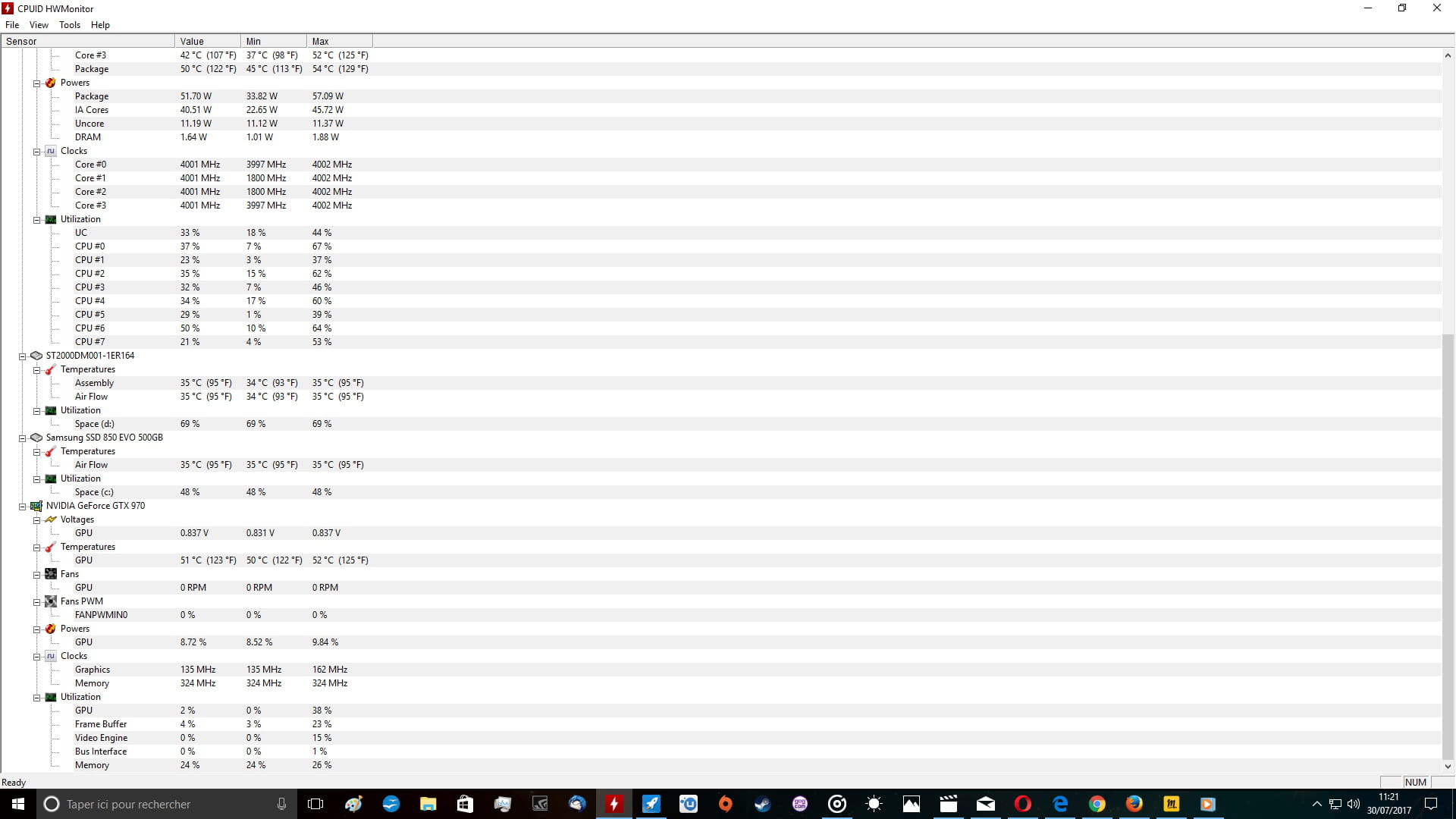The height and width of the screenshot is (819, 1456).
Task: Click the NVIDIA GeForce GTX 970 graphics card icon
Action: pyautogui.click(x=36, y=506)
